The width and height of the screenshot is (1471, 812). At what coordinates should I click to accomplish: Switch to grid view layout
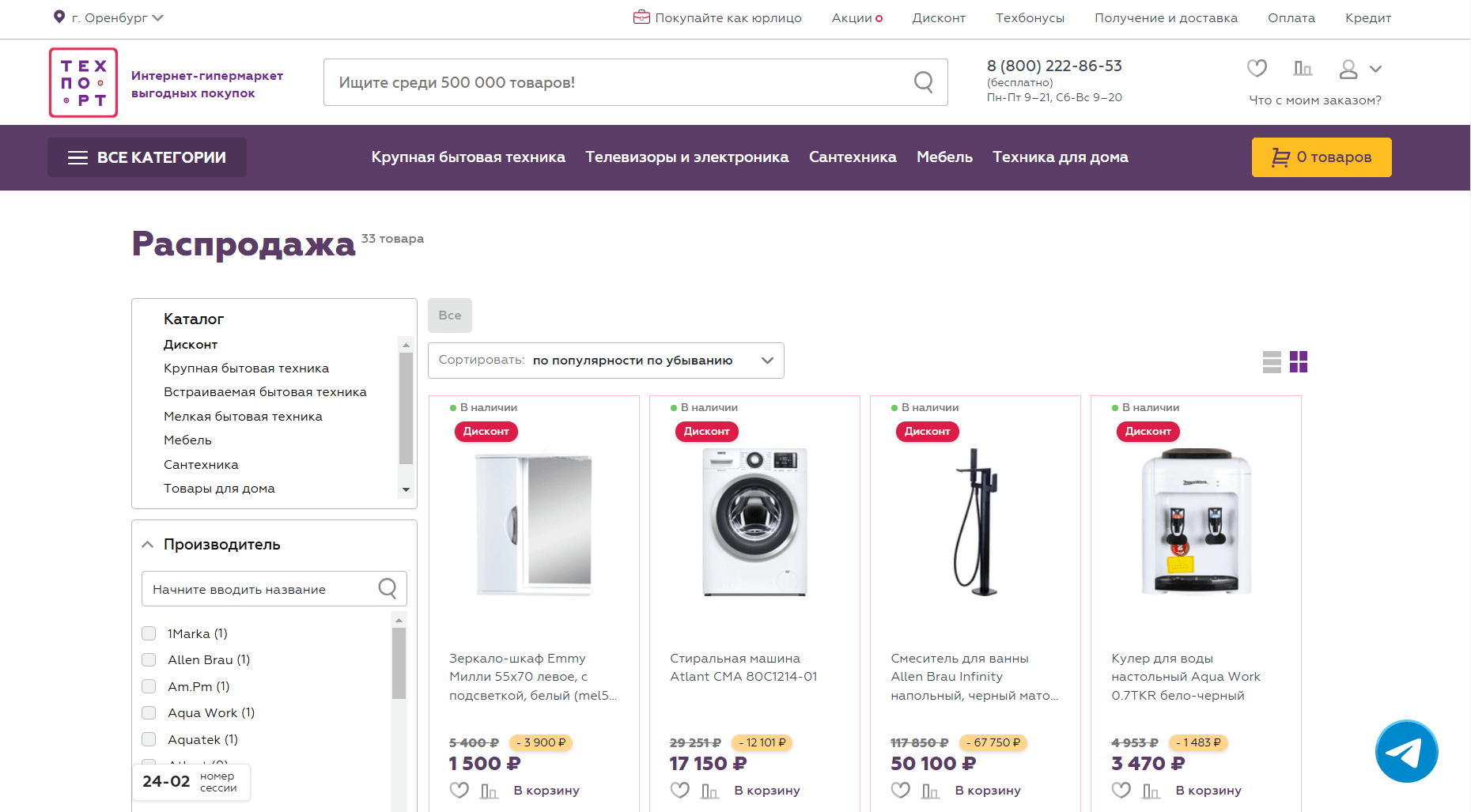pyautogui.click(x=1299, y=362)
